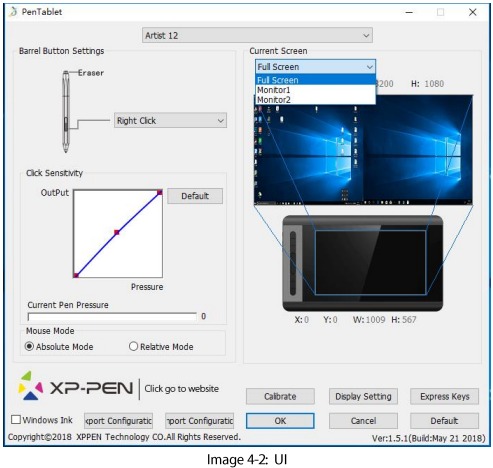Click the tablet active area rectangle
Screen dimensions: 493x468
click(371, 262)
